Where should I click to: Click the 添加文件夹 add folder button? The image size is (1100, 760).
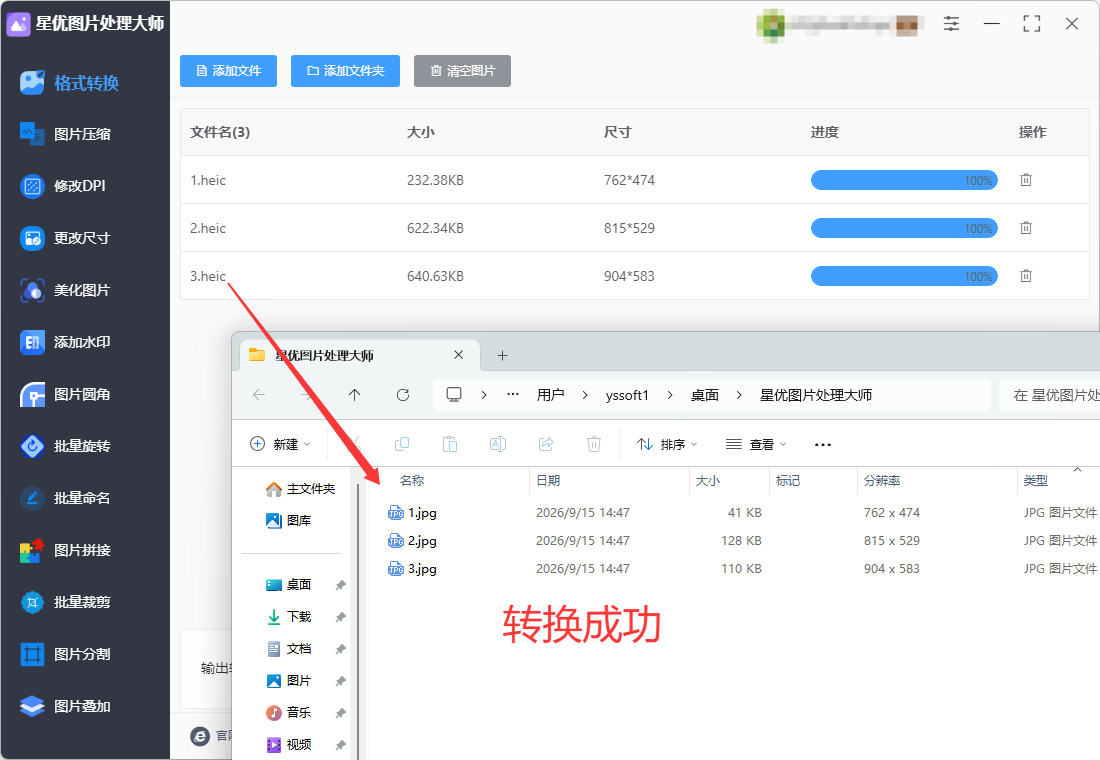click(345, 71)
